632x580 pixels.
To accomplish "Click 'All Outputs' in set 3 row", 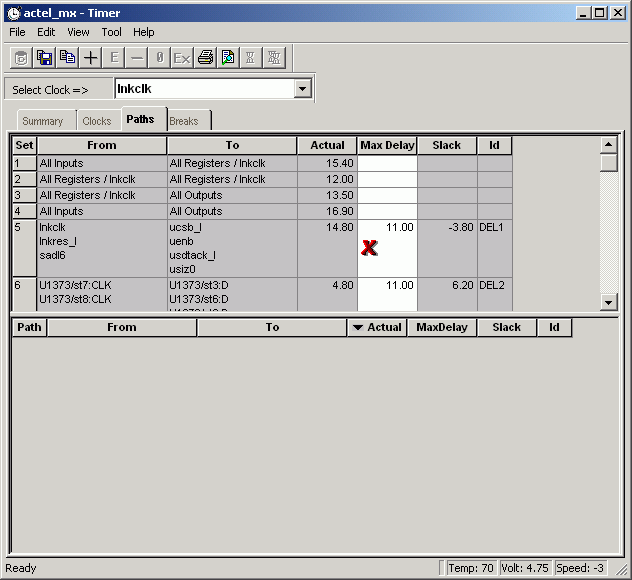I will point(196,195).
